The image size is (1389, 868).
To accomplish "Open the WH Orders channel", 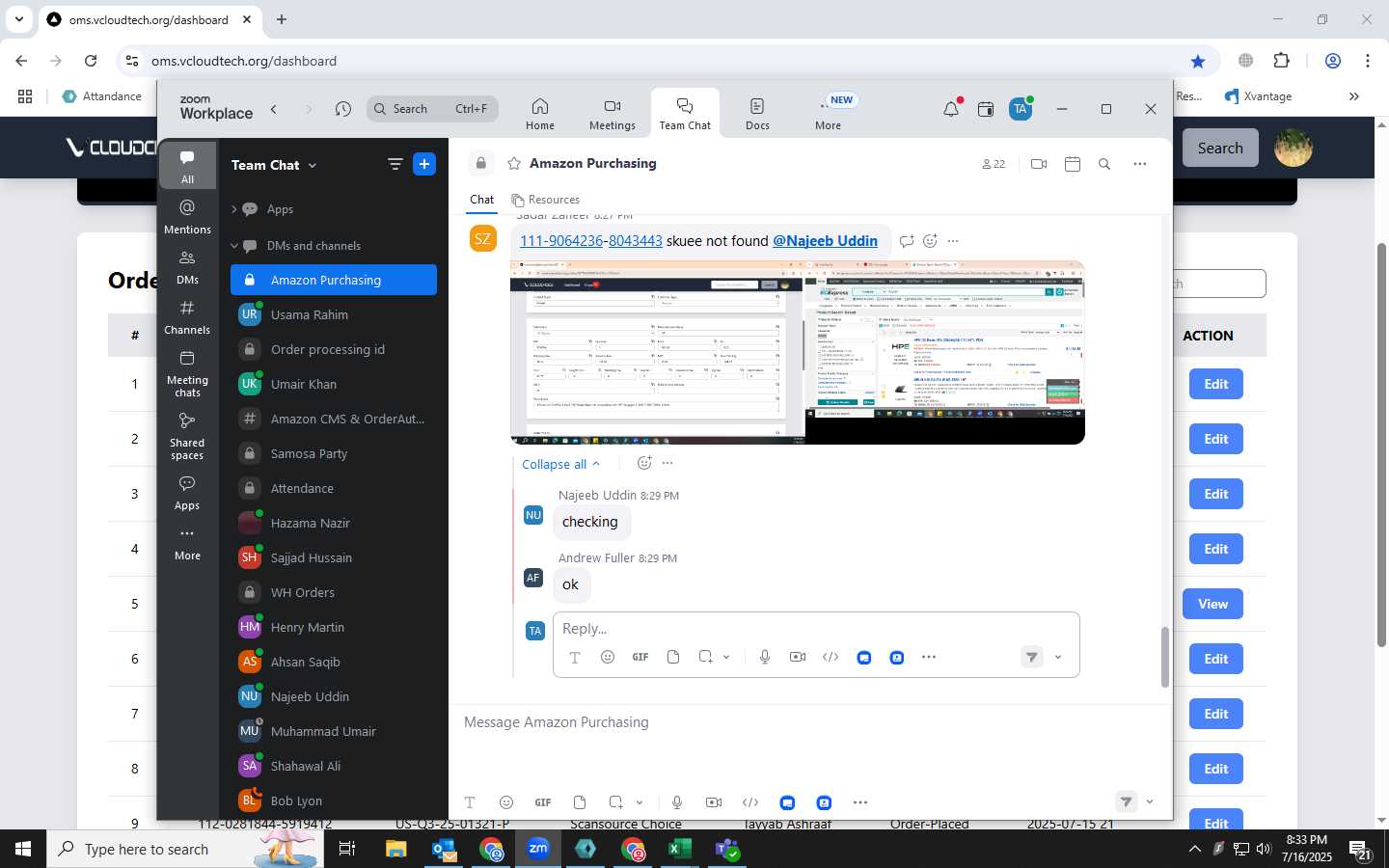I will 334,592.
